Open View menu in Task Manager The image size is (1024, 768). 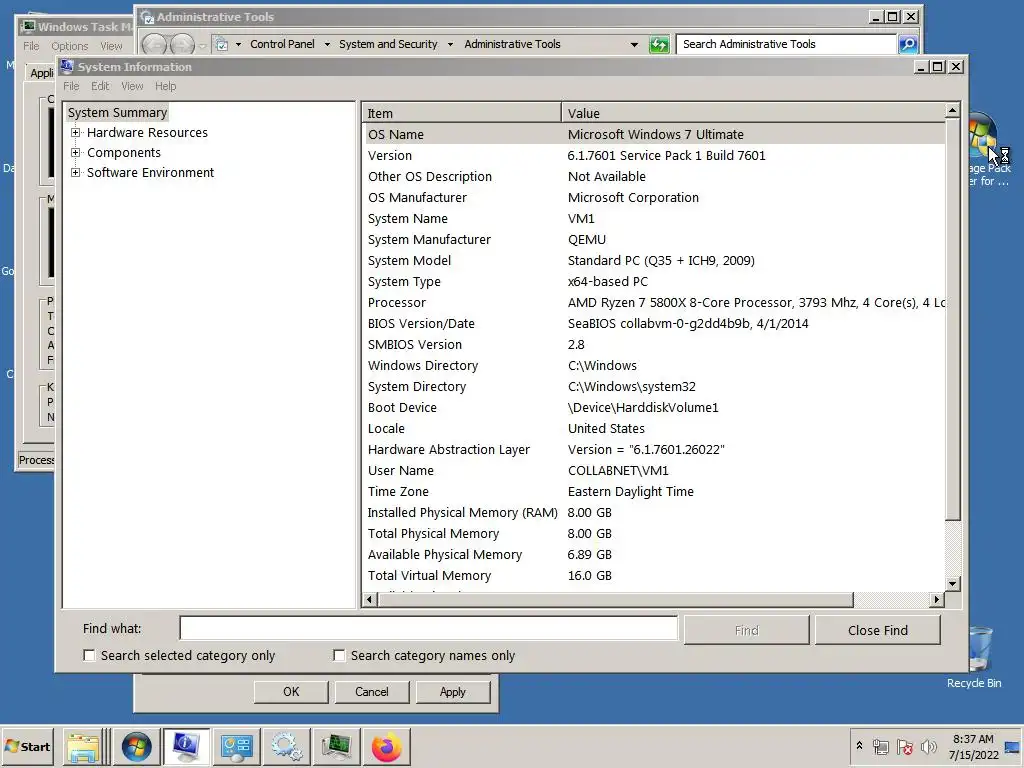click(111, 46)
